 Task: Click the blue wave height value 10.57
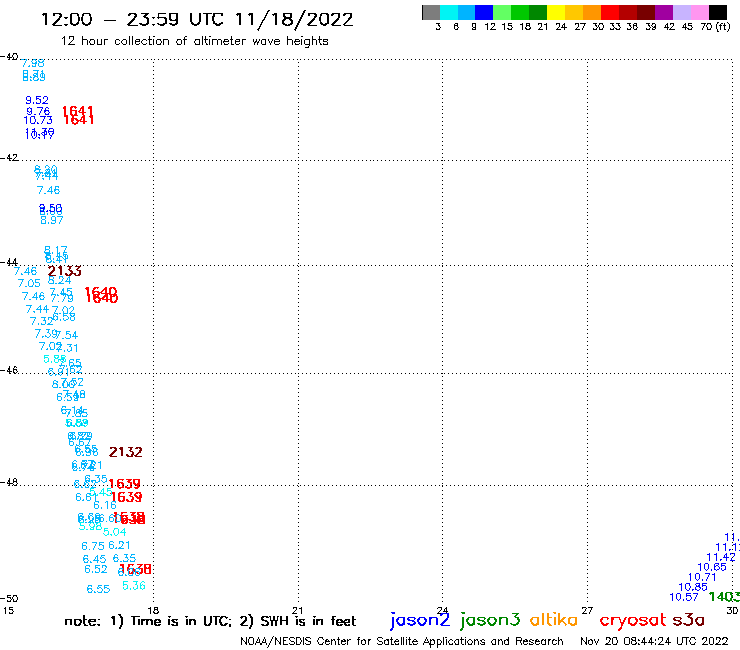[x=684, y=597]
